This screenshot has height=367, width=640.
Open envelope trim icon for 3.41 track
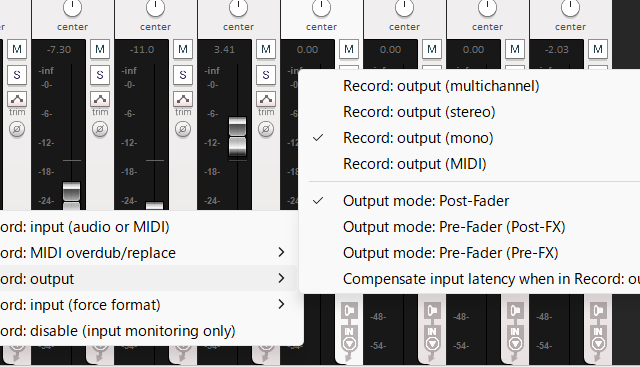266,99
